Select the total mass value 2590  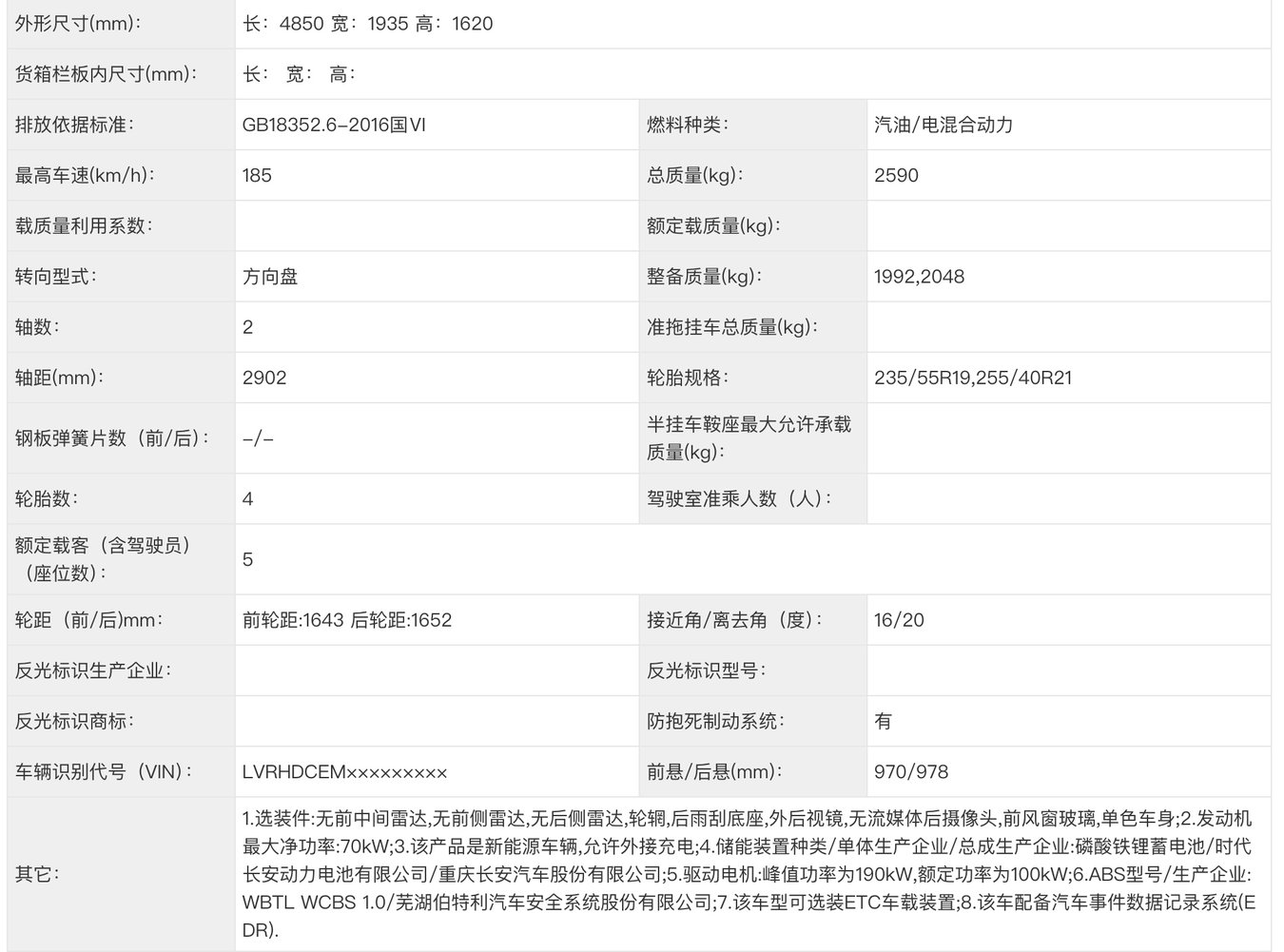[896, 175]
